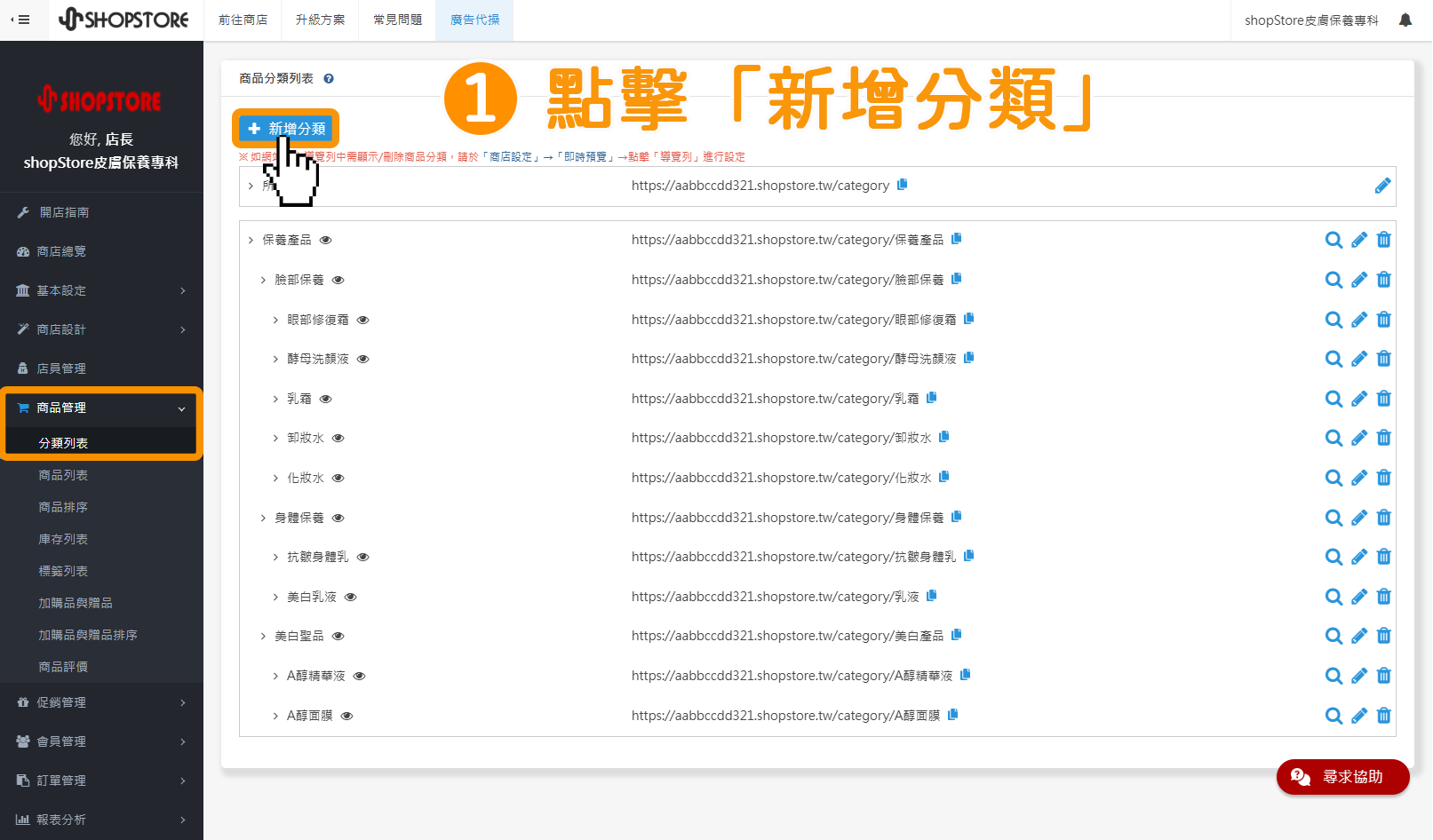Expand 會員管理 sidebar menu
This screenshot has height=840, width=1433.
[101, 741]
